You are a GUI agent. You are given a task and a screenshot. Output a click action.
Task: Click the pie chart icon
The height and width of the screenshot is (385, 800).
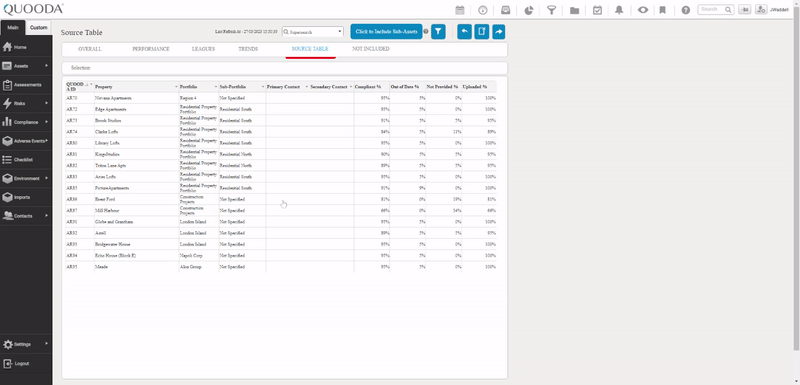(x=529, y=10)
